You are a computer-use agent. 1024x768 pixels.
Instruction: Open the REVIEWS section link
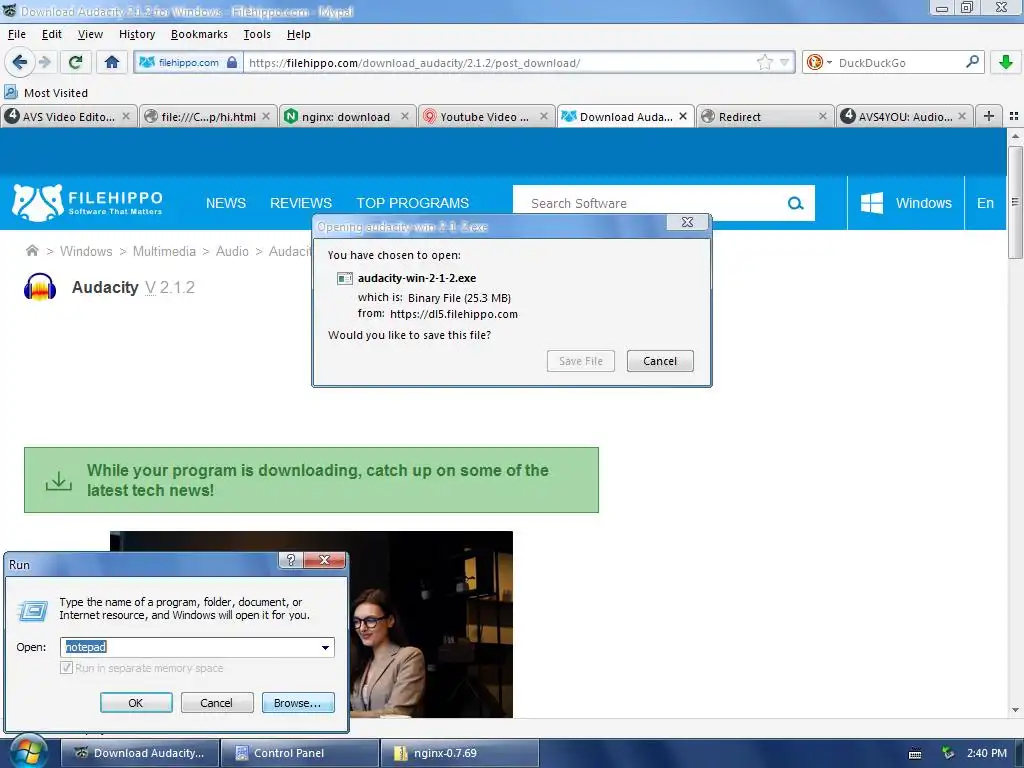[x=301, y=203]
